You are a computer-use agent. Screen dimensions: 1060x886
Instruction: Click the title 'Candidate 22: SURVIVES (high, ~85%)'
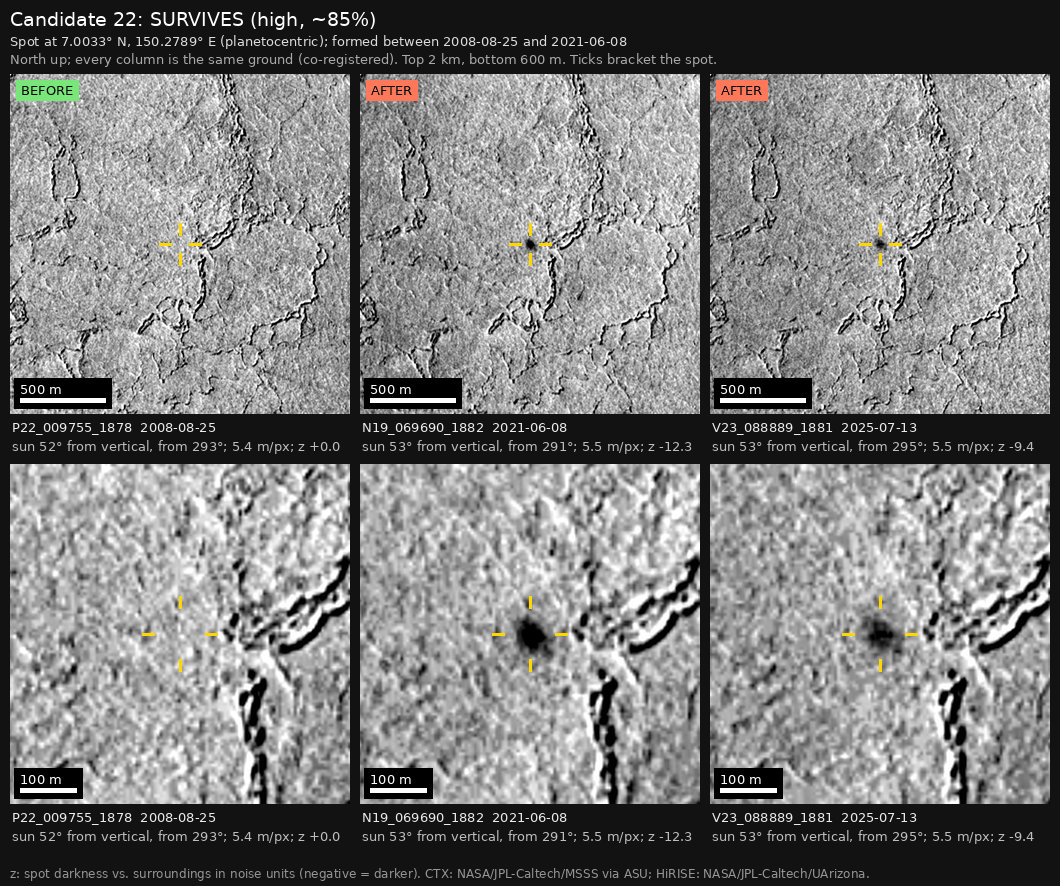193,20
